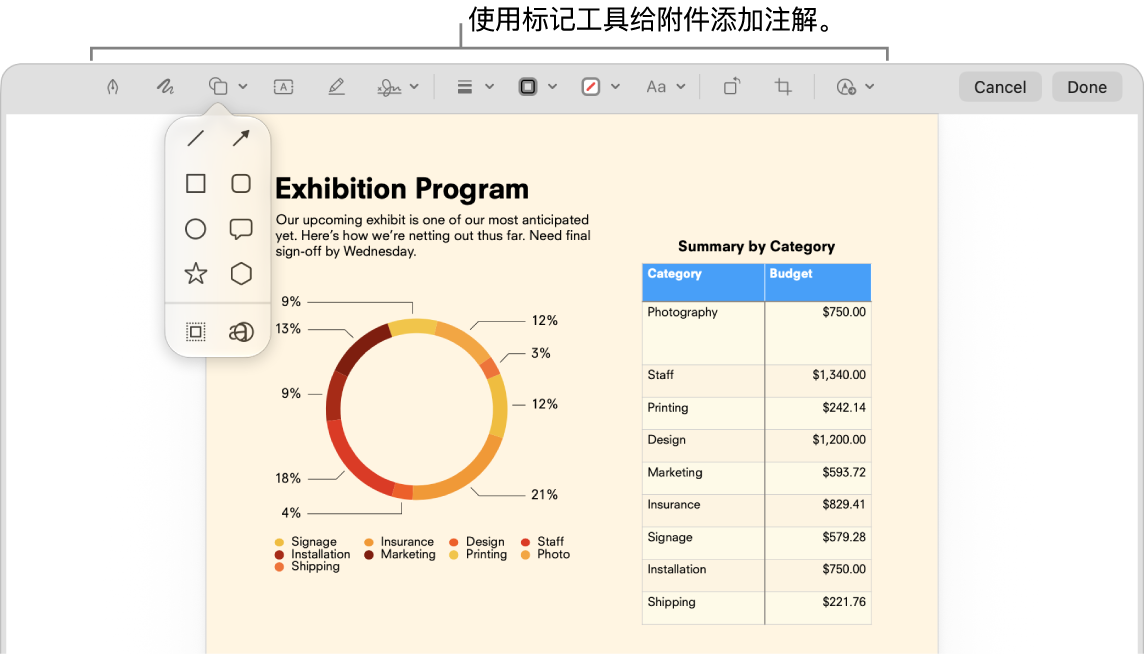Select the Sketch pen tool
Image resolution: width=1144 pixels, height=654 pixels.
(112, 87)
